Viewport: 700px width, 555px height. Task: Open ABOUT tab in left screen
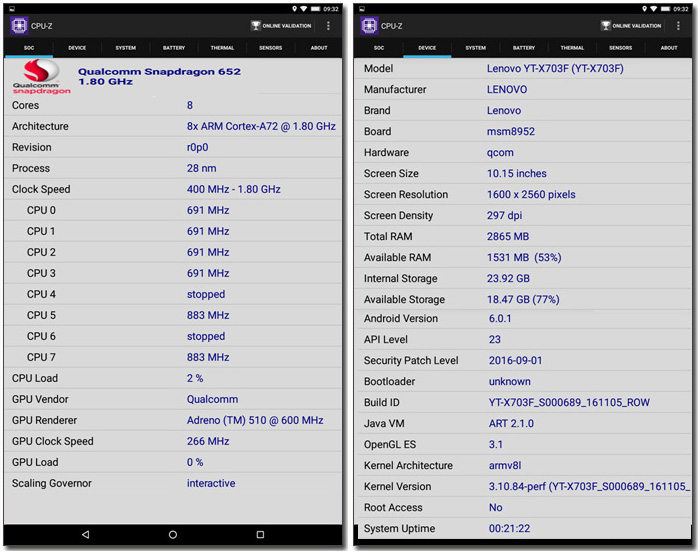319,48
